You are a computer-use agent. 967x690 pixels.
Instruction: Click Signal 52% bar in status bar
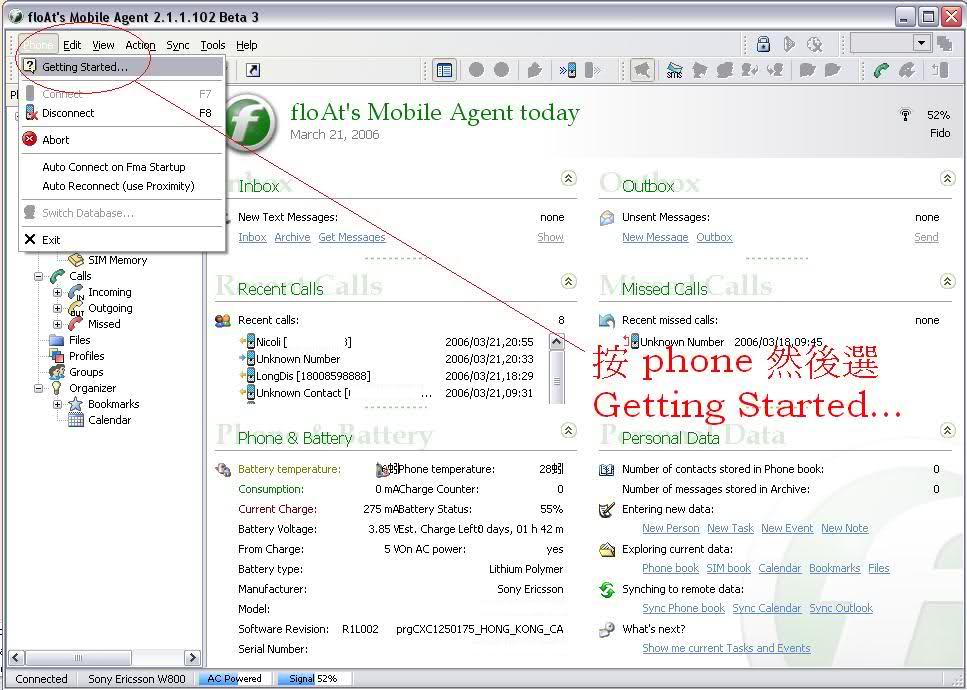point(314,679)
